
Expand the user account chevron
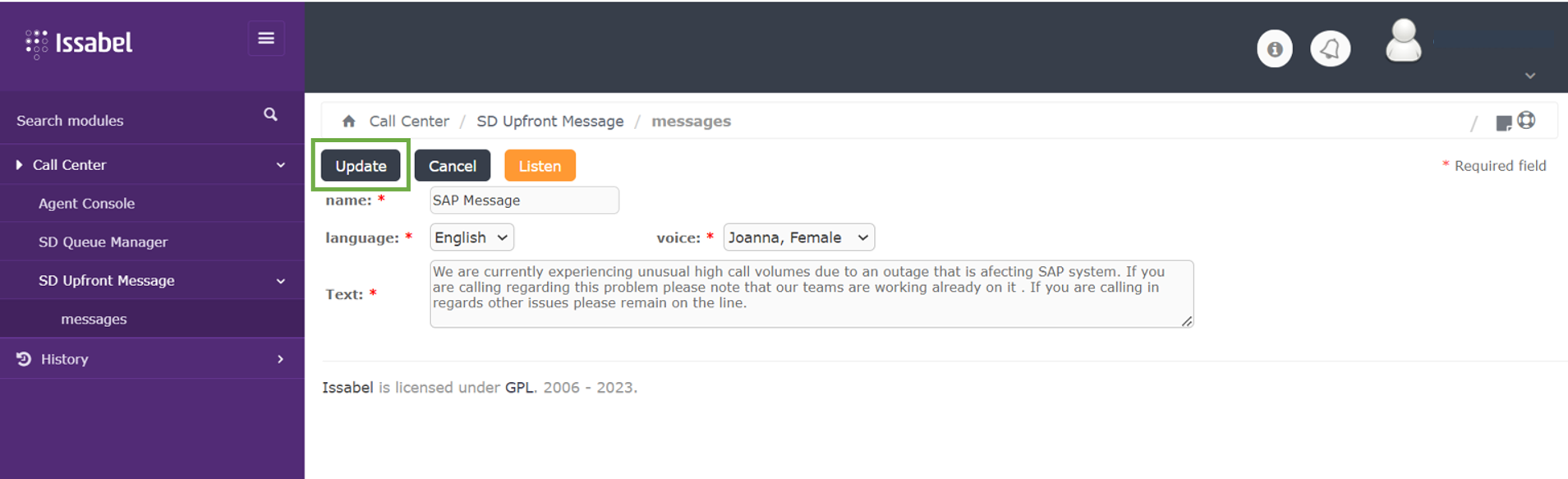(1529, 76)
